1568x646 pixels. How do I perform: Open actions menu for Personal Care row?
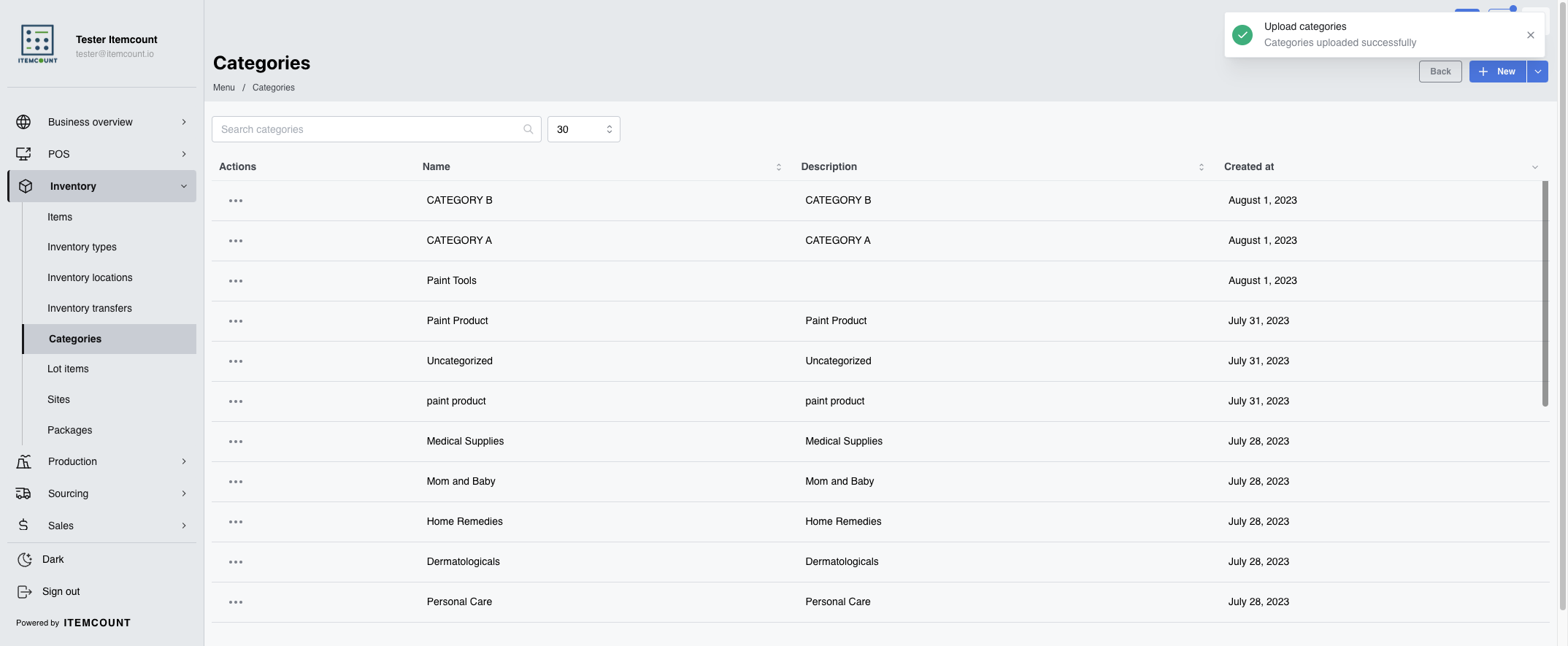click(236, 602)
